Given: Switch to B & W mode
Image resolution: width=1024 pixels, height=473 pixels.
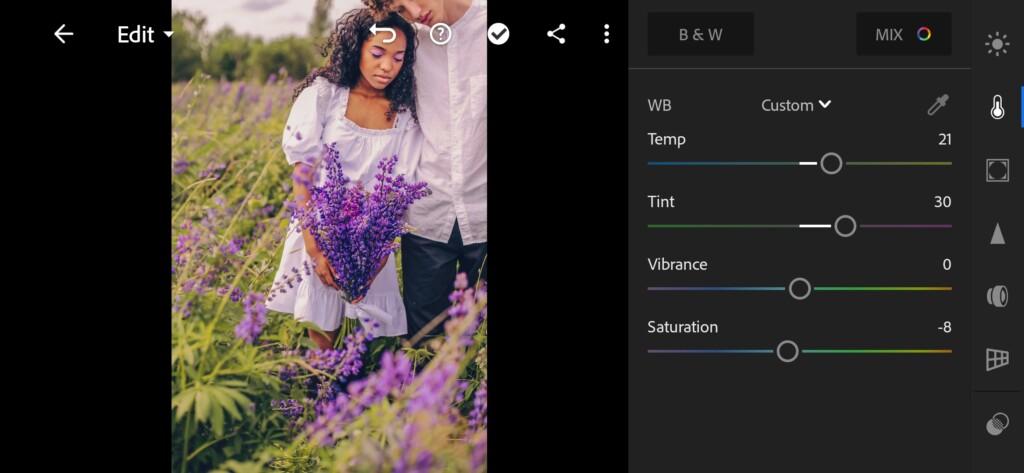Looking at the screenshot, I should click(x=701, y=34).
